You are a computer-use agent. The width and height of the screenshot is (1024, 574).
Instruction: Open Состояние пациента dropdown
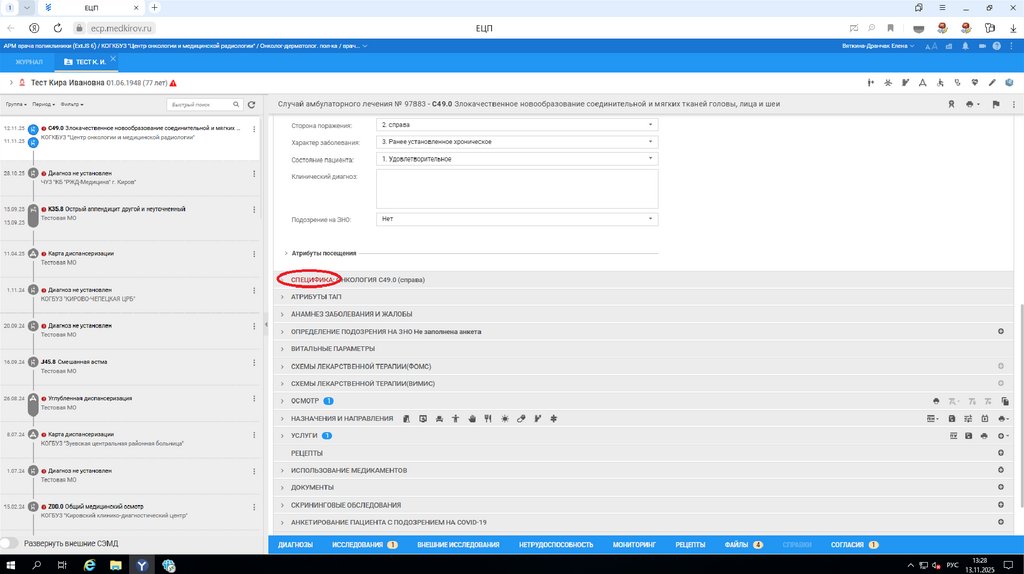[x=517, y=159]
